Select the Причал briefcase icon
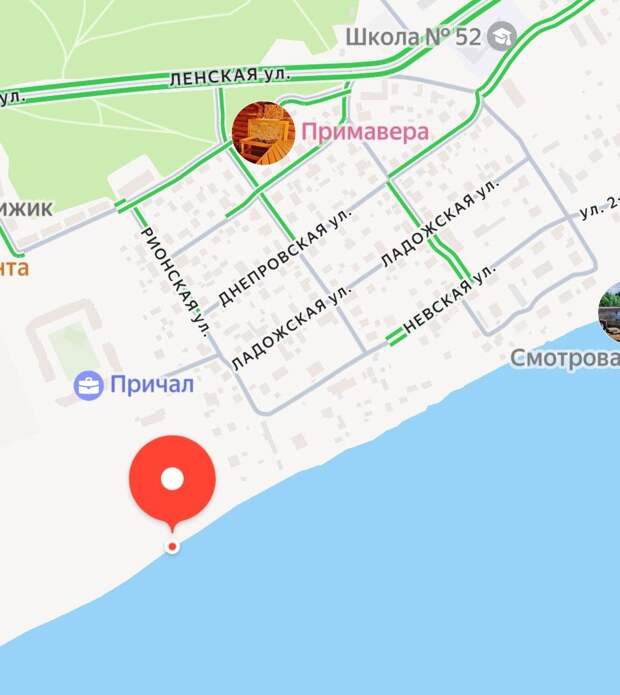The width and height of the screenshot is (620, 695). tap(89, 385)
